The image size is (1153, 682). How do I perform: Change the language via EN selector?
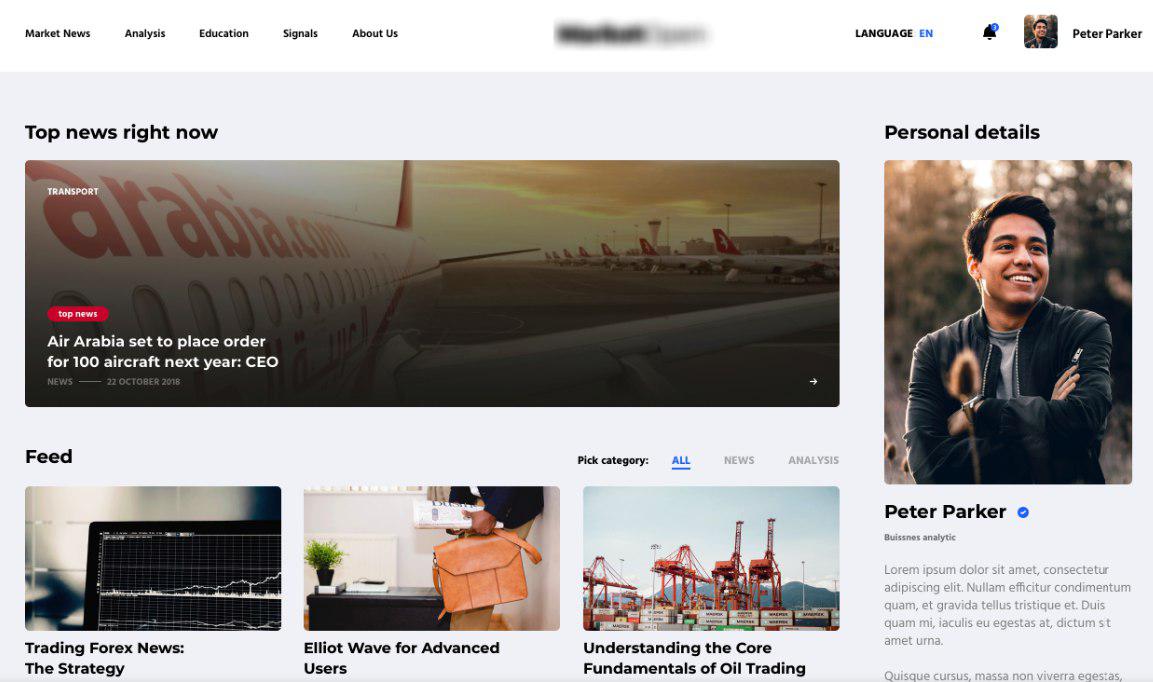[926, 33]
